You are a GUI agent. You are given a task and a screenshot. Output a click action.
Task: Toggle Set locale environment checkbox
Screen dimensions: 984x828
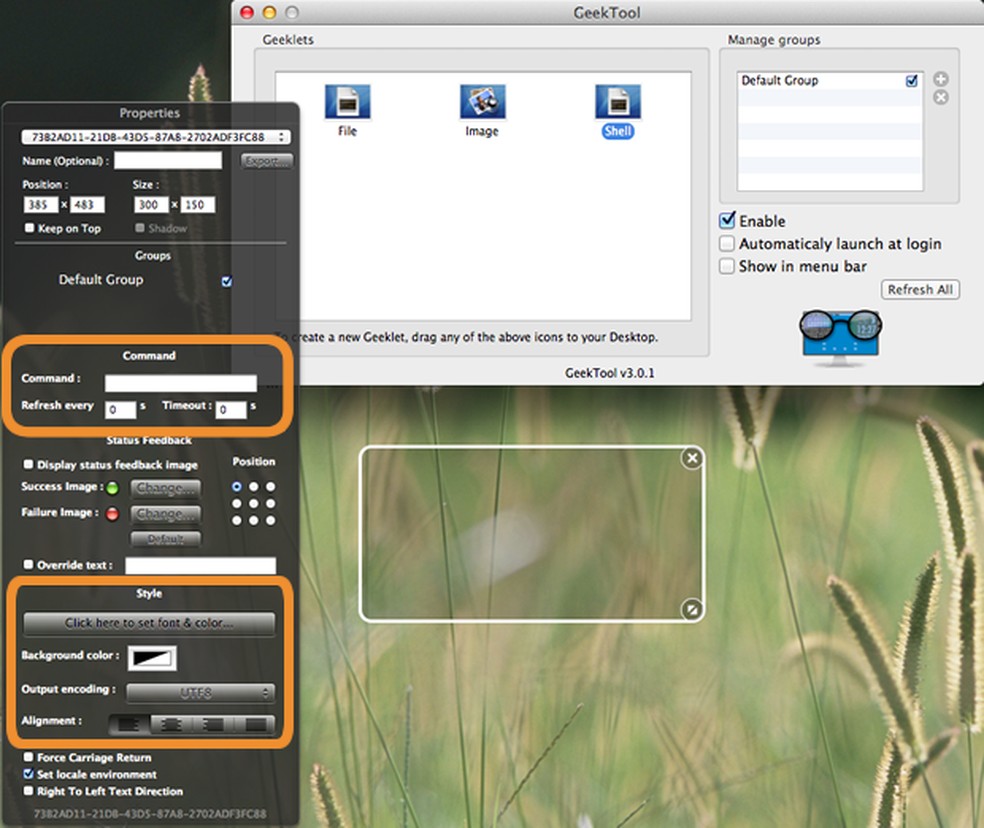click(x=28, y=773)
